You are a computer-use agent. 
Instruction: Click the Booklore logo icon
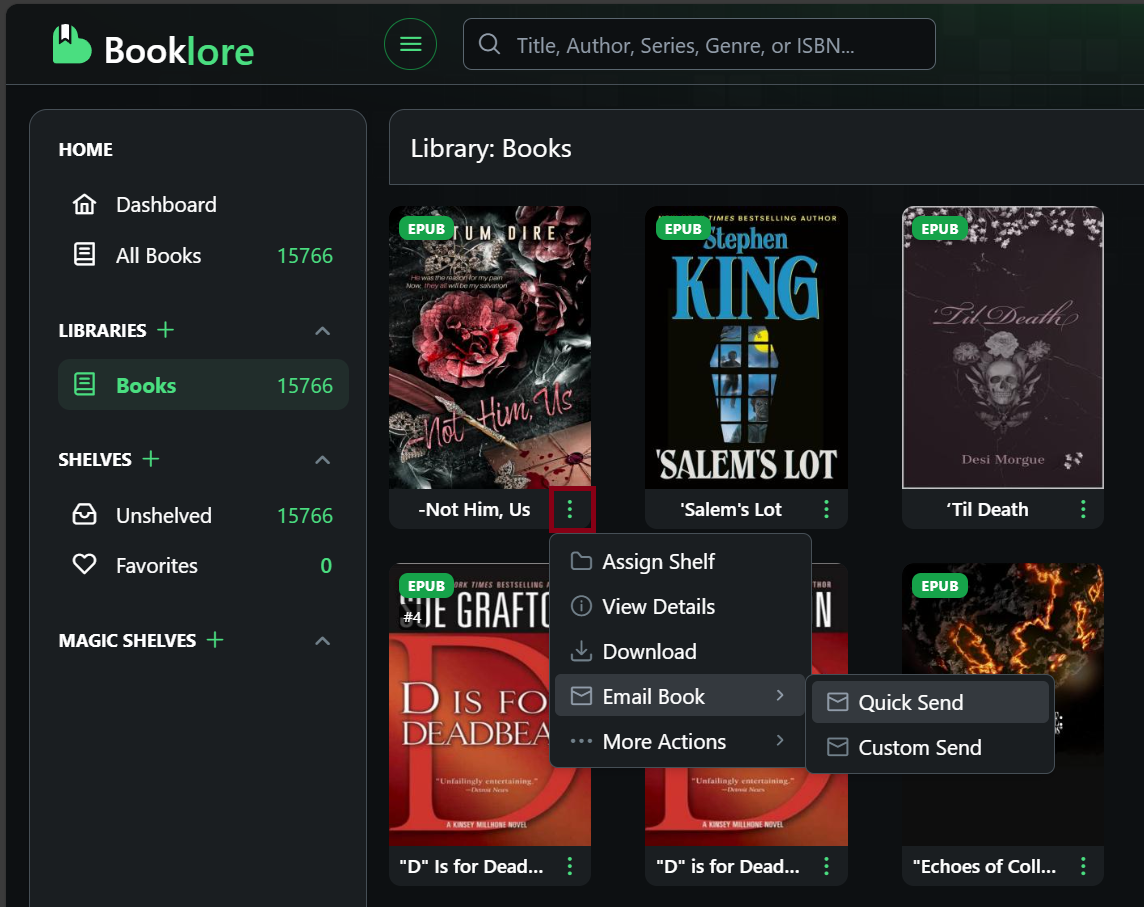pyautogui.click(x=72, y=45)
